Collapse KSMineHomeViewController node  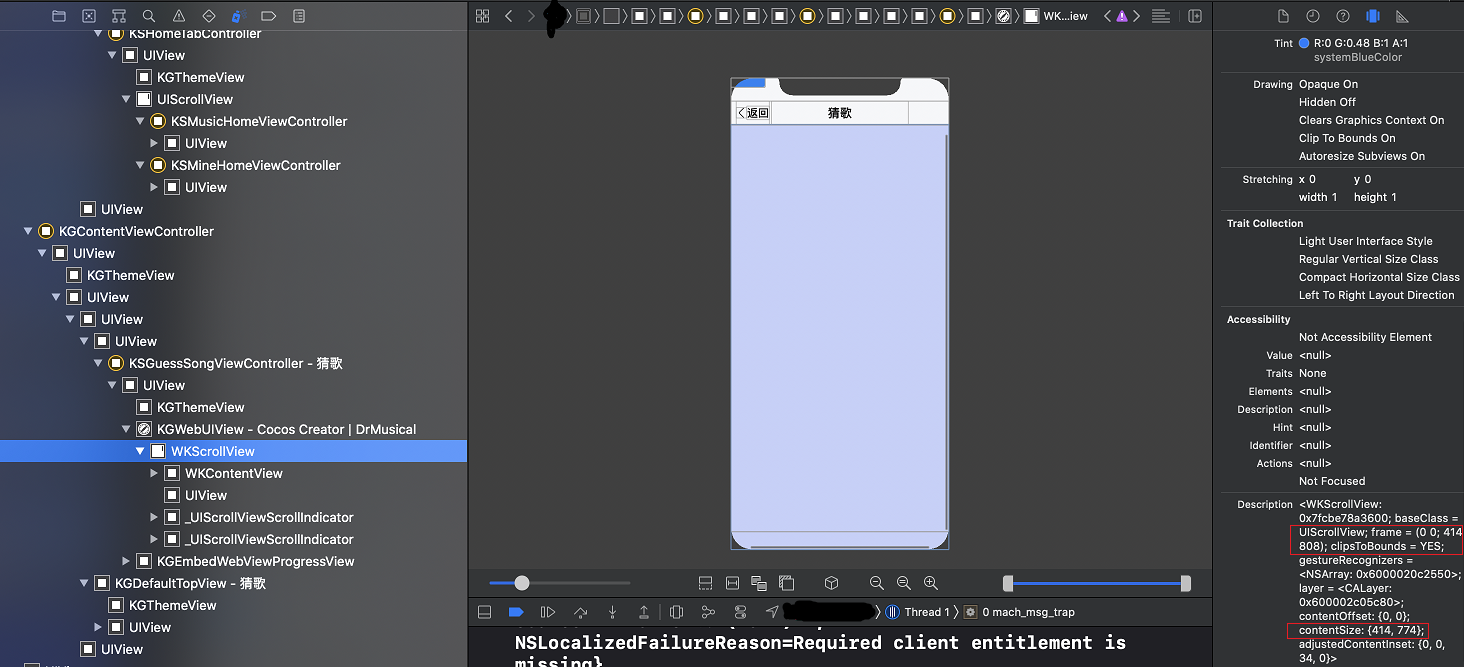[x=140, y=166]
